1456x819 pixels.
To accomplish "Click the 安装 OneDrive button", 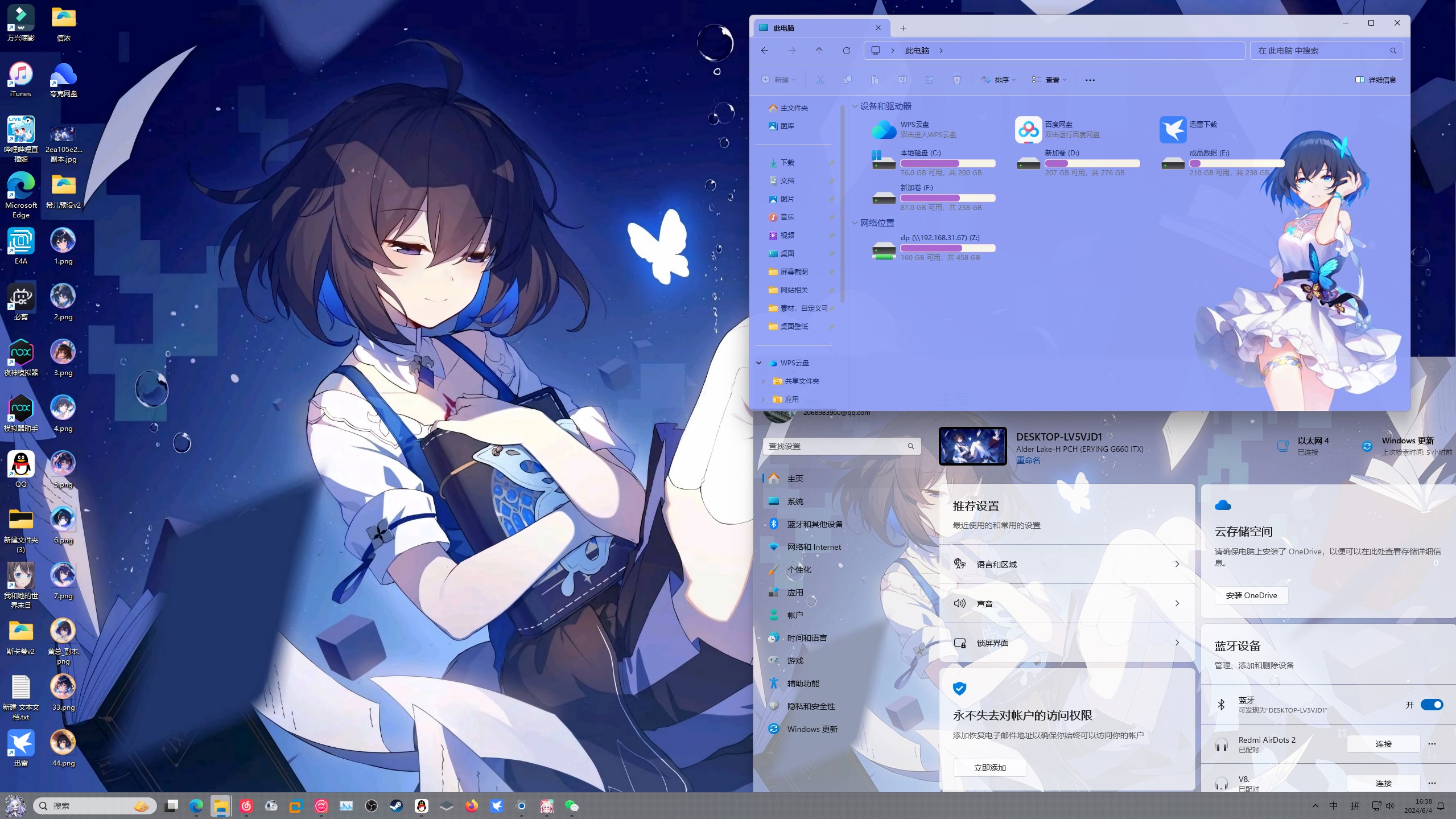I will point(1251,595).
